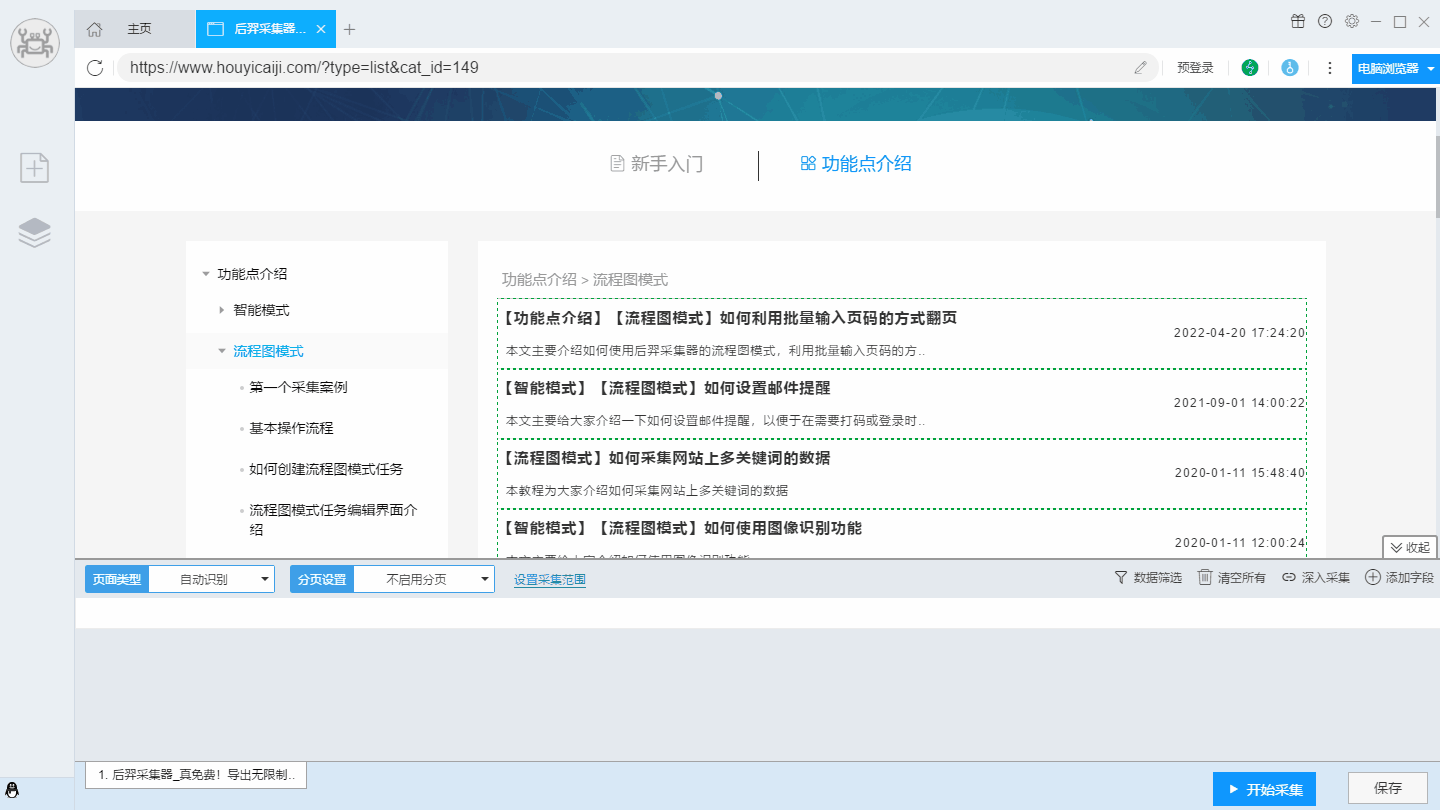1440x810 pixels.
Task: Open 第一个采集案例 in sidebar
Action: click(x=298, y=387)
